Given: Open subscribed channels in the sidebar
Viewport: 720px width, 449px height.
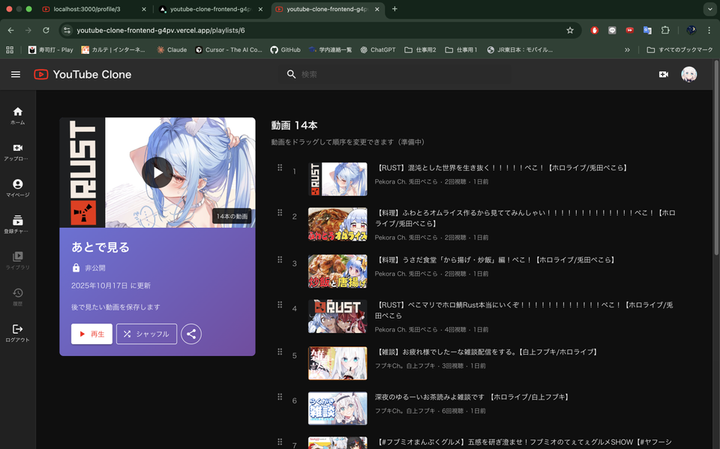Looking at the screenshot, I should coord(18,224).
